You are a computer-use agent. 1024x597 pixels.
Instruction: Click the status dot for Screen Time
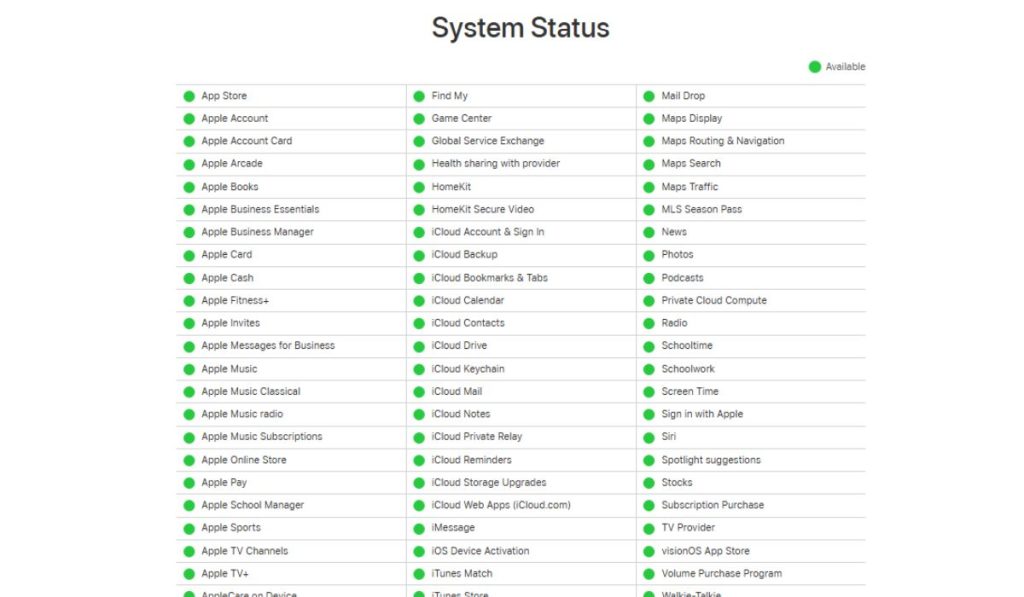coord(648,392)
